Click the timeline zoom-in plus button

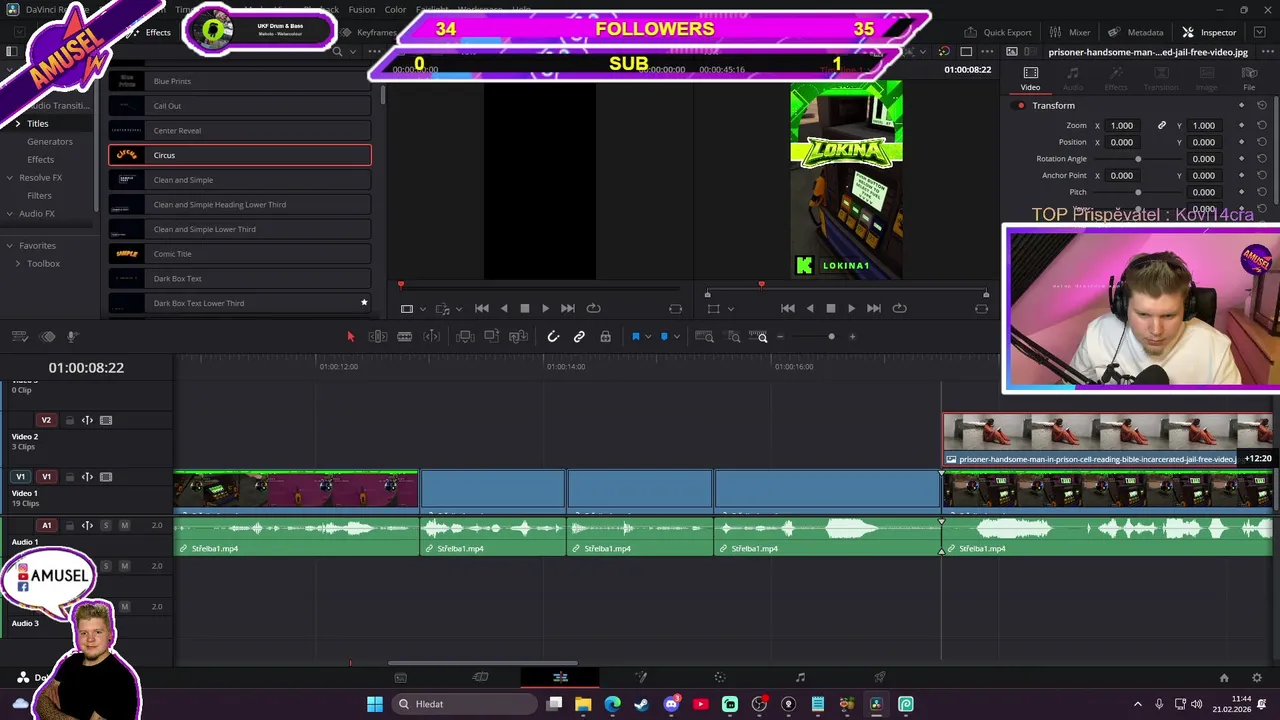pos(852,337)
